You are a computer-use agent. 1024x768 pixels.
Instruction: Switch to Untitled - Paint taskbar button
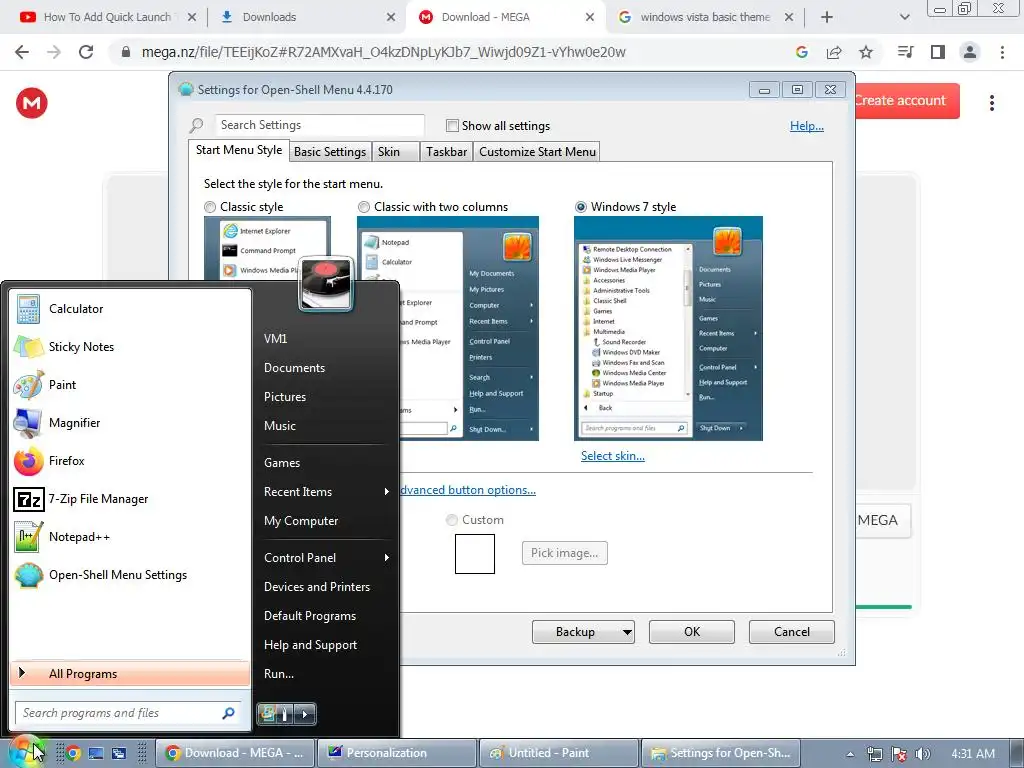[x=558, y=753]
